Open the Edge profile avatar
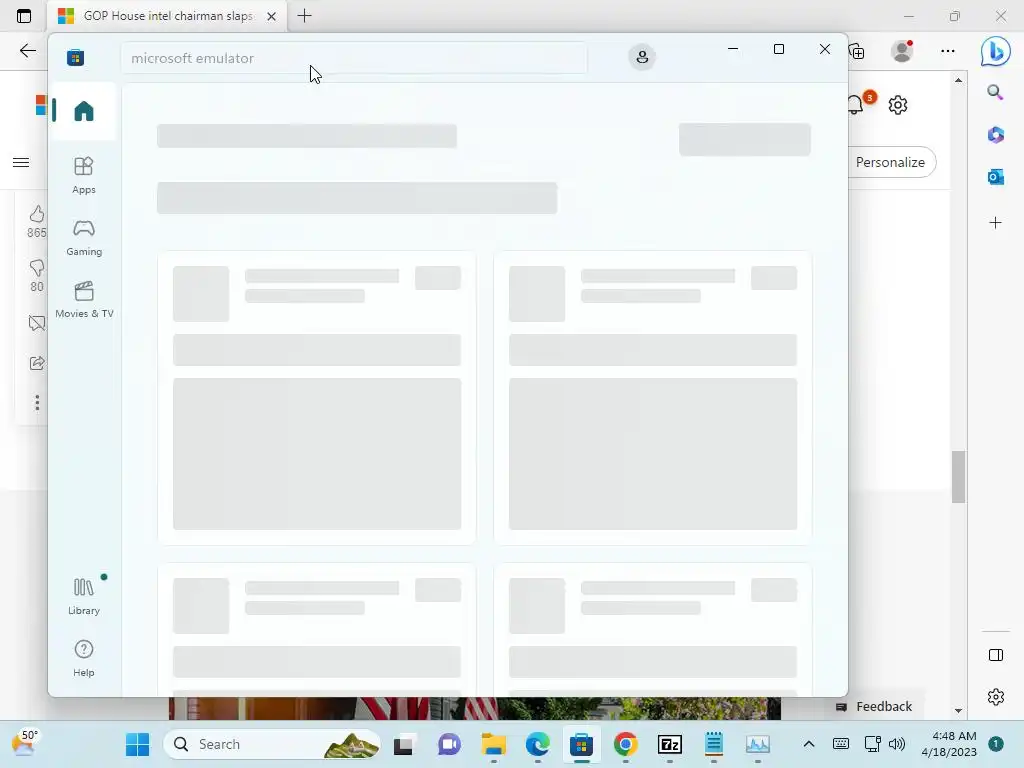Screen dimensions: 1024x768 902,51
